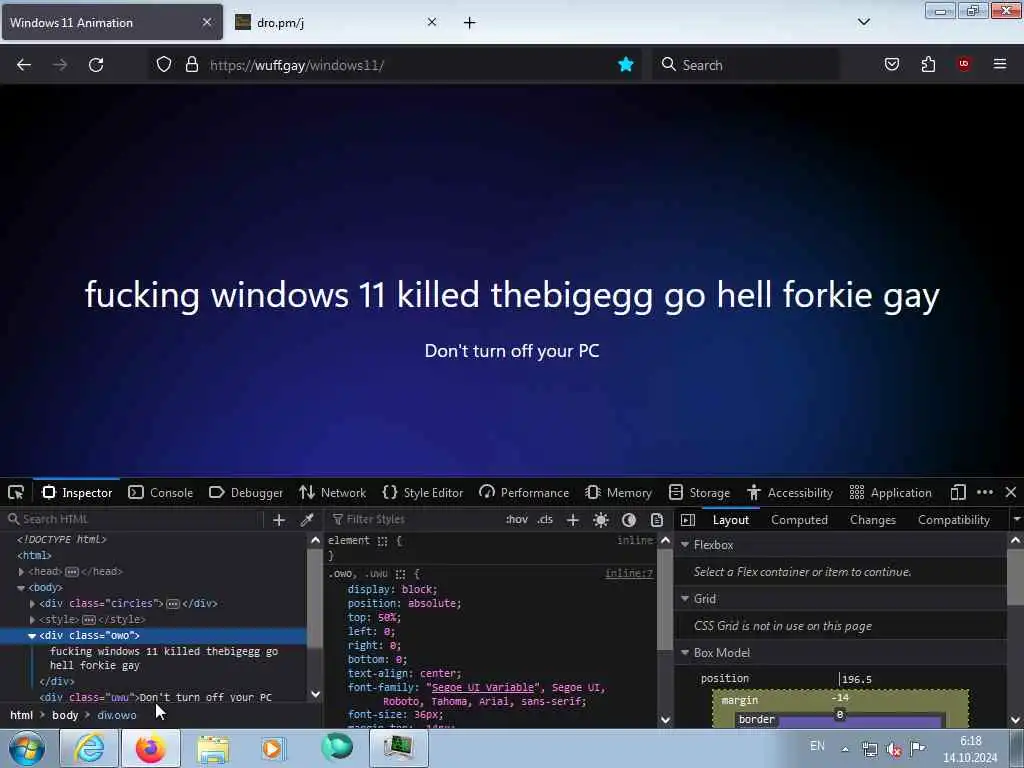The height and width of the screenshot is (768, 1024).
Task: Open the Network panel
Action: point(333,492)
